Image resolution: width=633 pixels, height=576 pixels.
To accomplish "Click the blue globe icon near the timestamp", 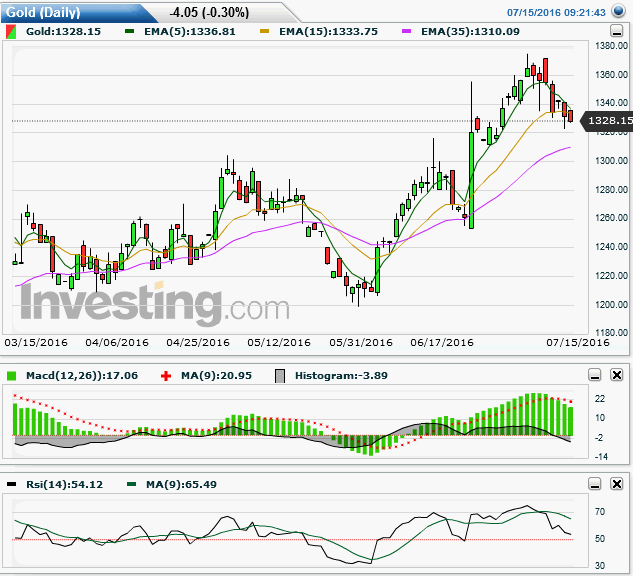I will 618,11.
